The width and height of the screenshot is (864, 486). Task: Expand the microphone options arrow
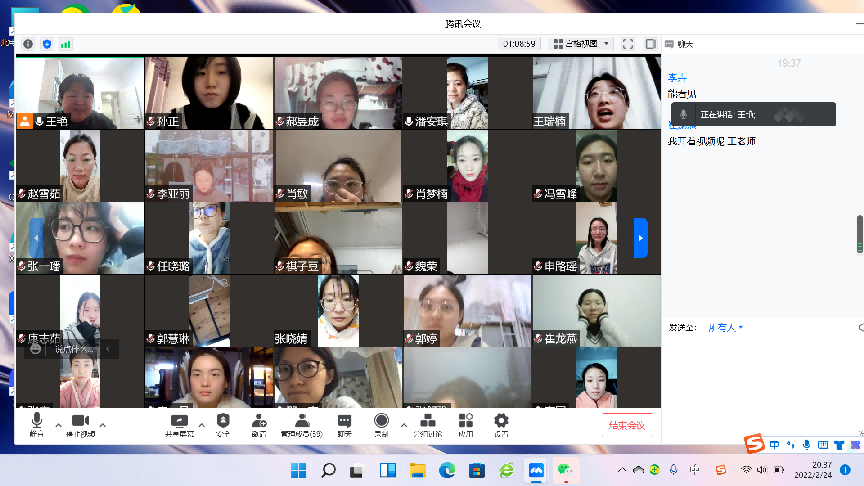(58, 424)
